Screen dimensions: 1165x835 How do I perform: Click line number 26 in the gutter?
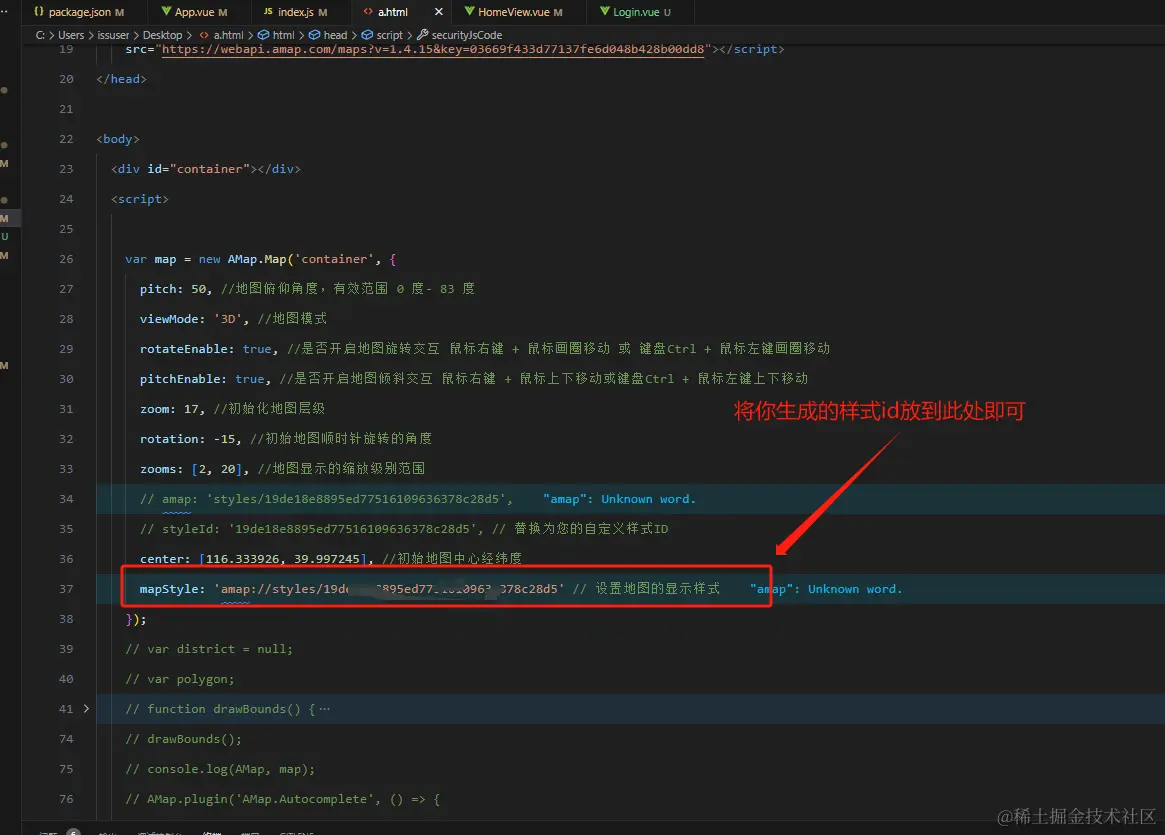point(66,259)
